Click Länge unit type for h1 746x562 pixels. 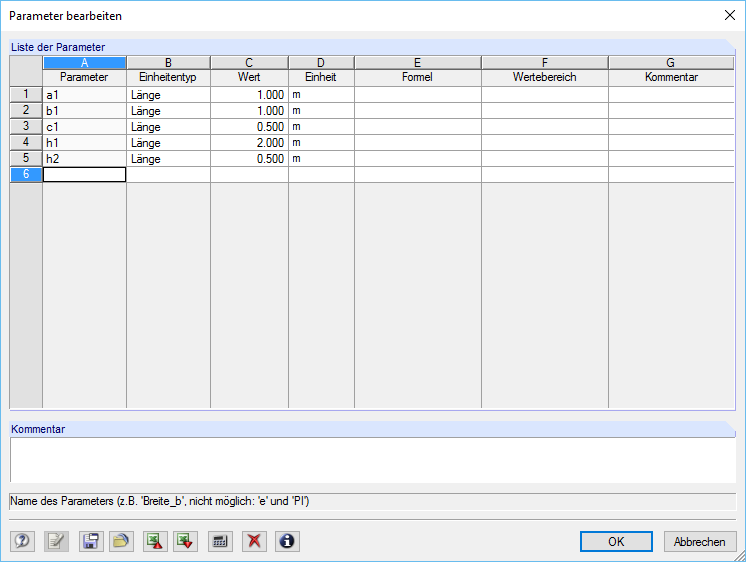168,143
